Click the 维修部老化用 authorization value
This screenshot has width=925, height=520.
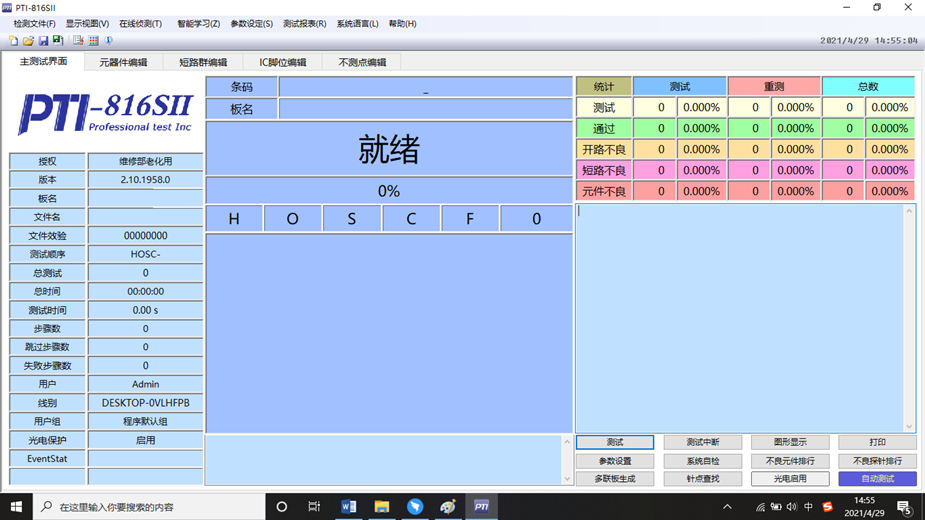(146, 161)
